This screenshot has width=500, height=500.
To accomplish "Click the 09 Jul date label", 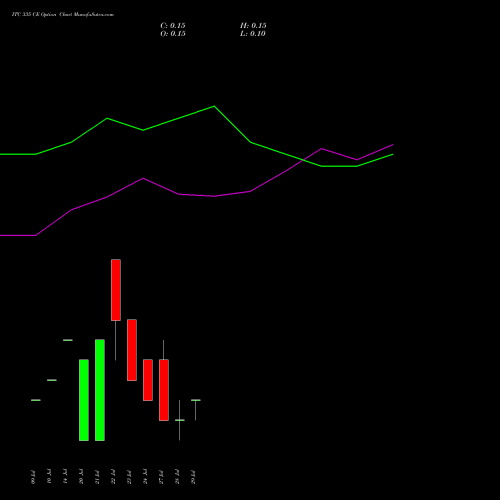I will click(33, 477).
